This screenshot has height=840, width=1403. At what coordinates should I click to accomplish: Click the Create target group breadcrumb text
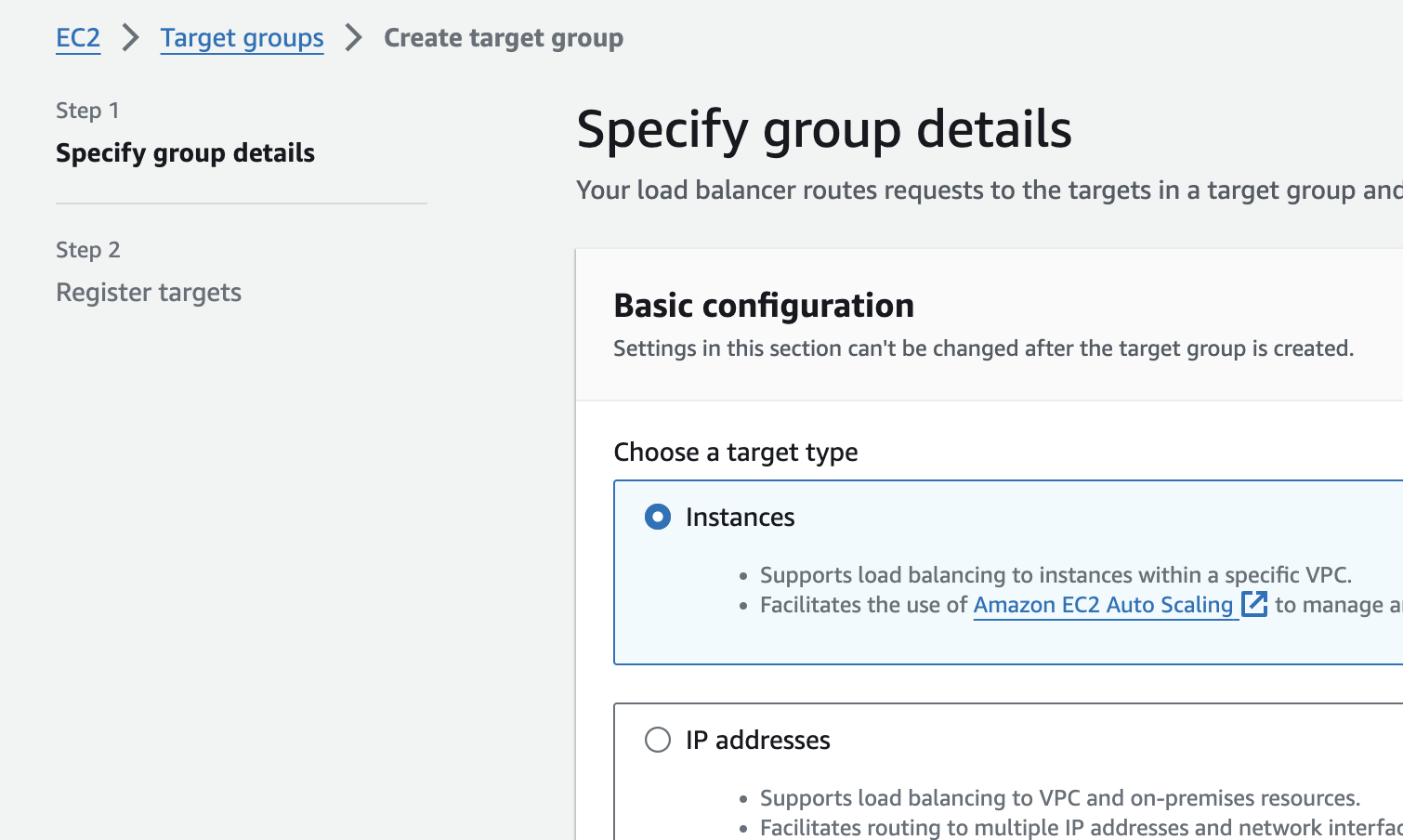tap(503, 38)
